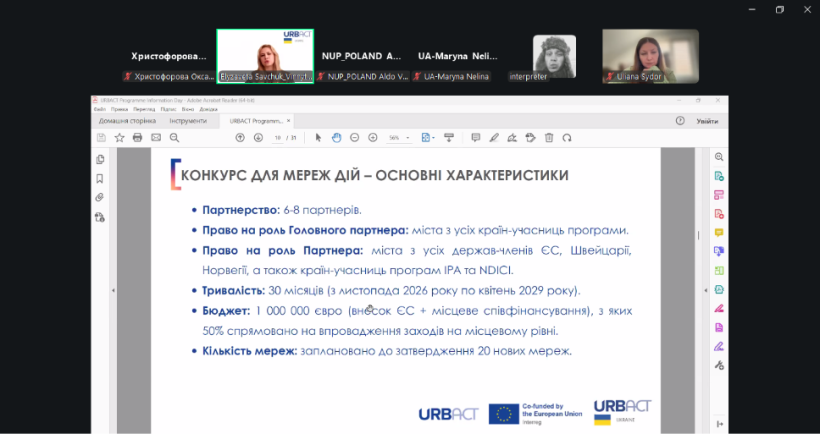The image size is (820, 434).
Task: Open the Перегляд menu
Action: click(144, 109)
